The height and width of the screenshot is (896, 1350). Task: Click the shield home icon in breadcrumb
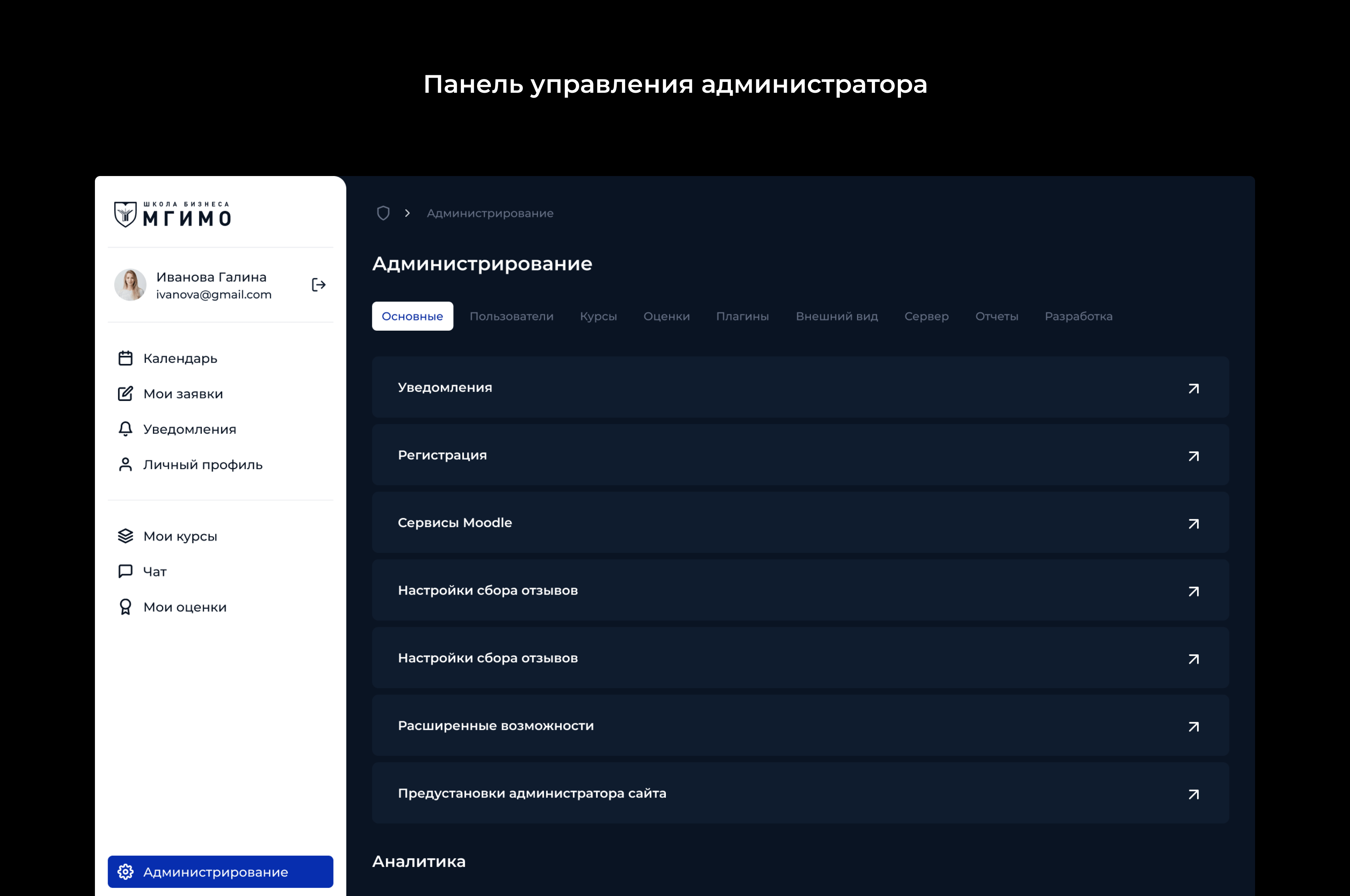click(x=383, y=213)
